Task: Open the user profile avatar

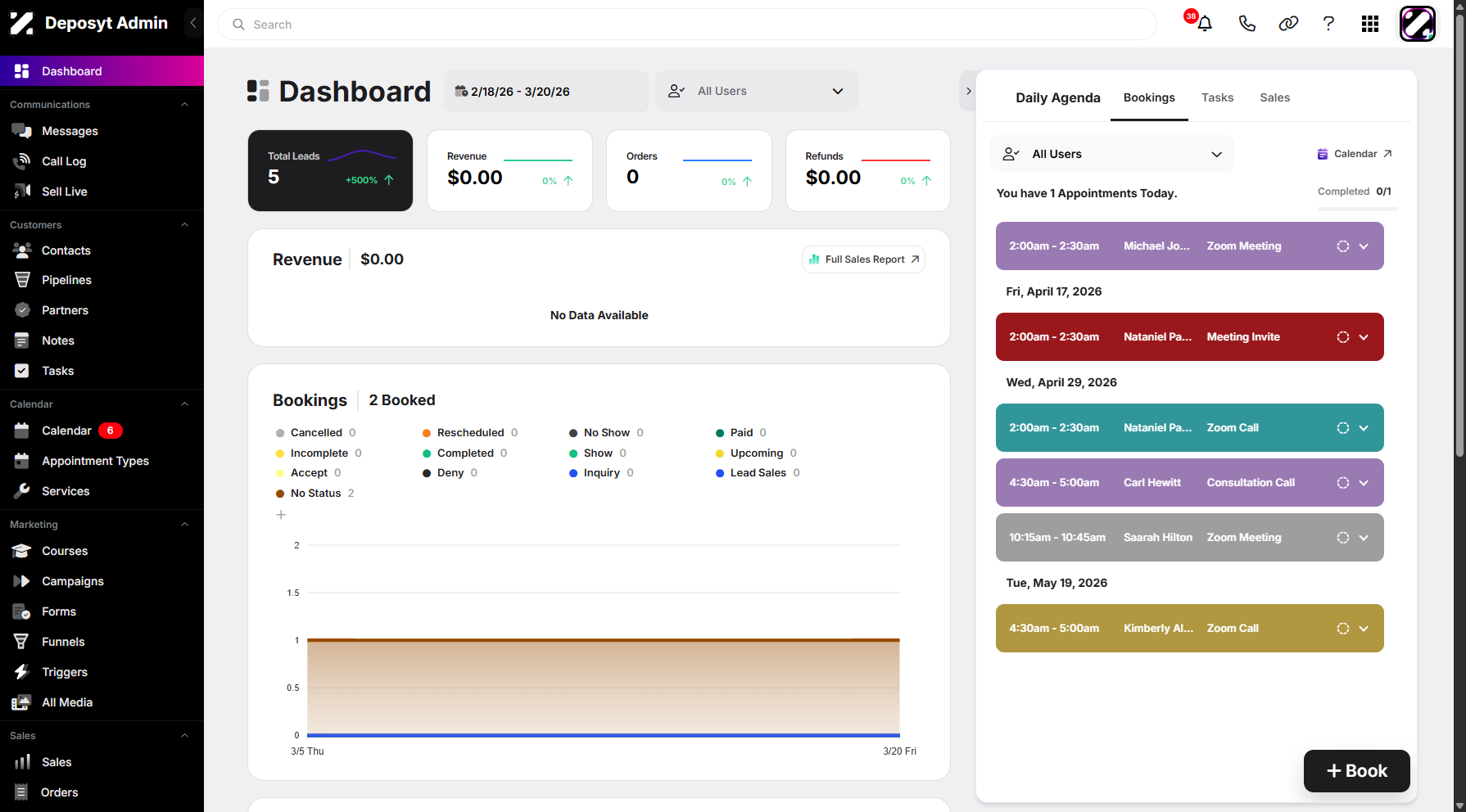Action: tap(1418, 24)
